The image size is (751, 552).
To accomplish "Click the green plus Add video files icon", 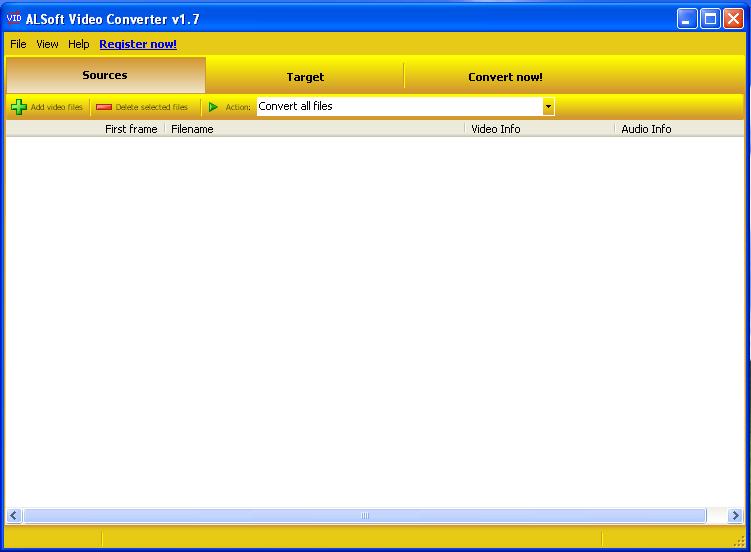I will tap(19, 107).
